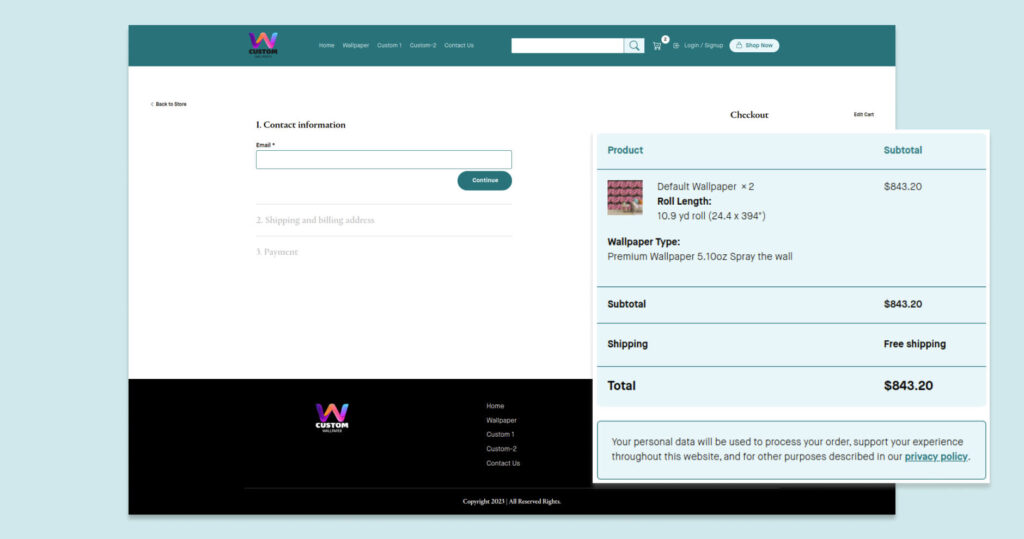Click the footer Contact Us link
1024x539 pixels.
503,464
